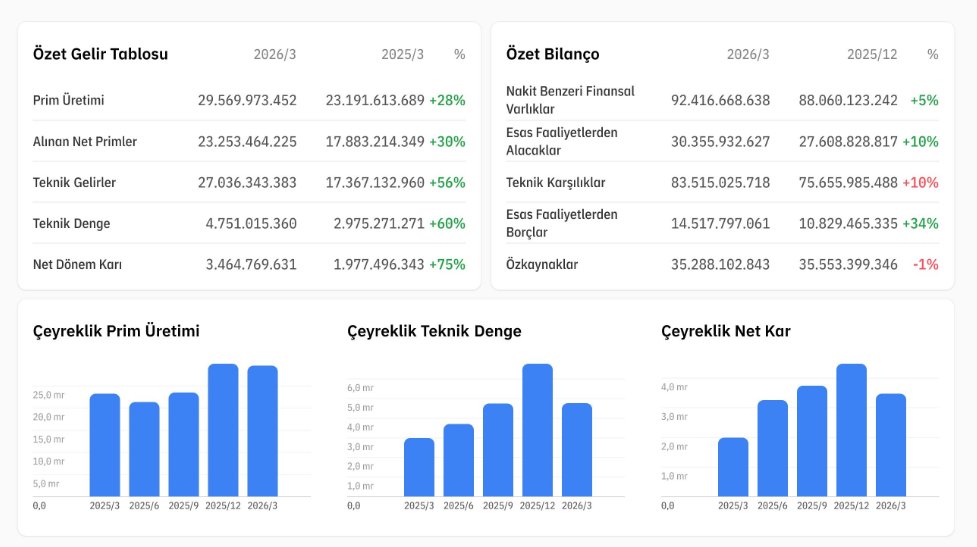Viewport: 977px width, 547px height.
Task: Click the 2025/3 bar in Teknik Denge chart
Action: tap(419, 467)
